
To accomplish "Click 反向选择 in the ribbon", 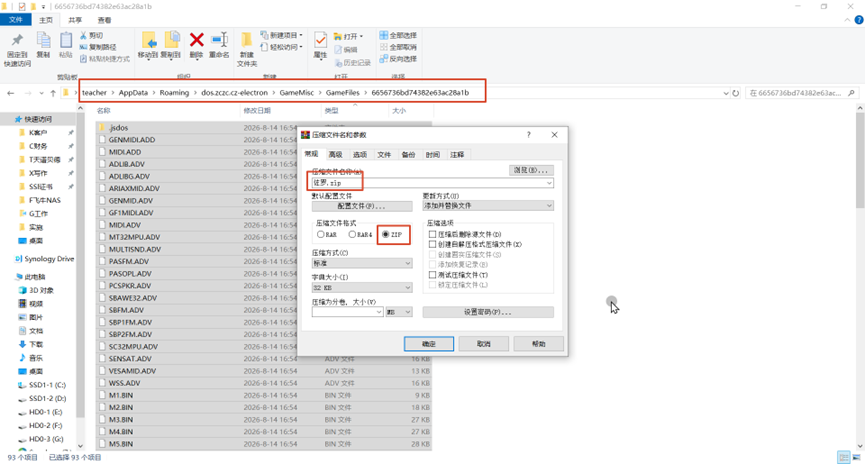I will 398,58.
